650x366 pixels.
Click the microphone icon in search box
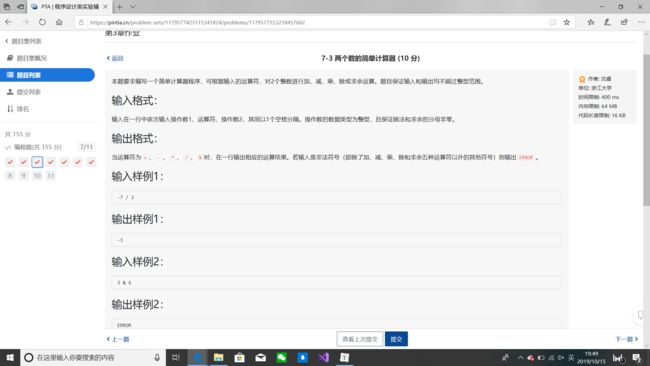point(157,357)
